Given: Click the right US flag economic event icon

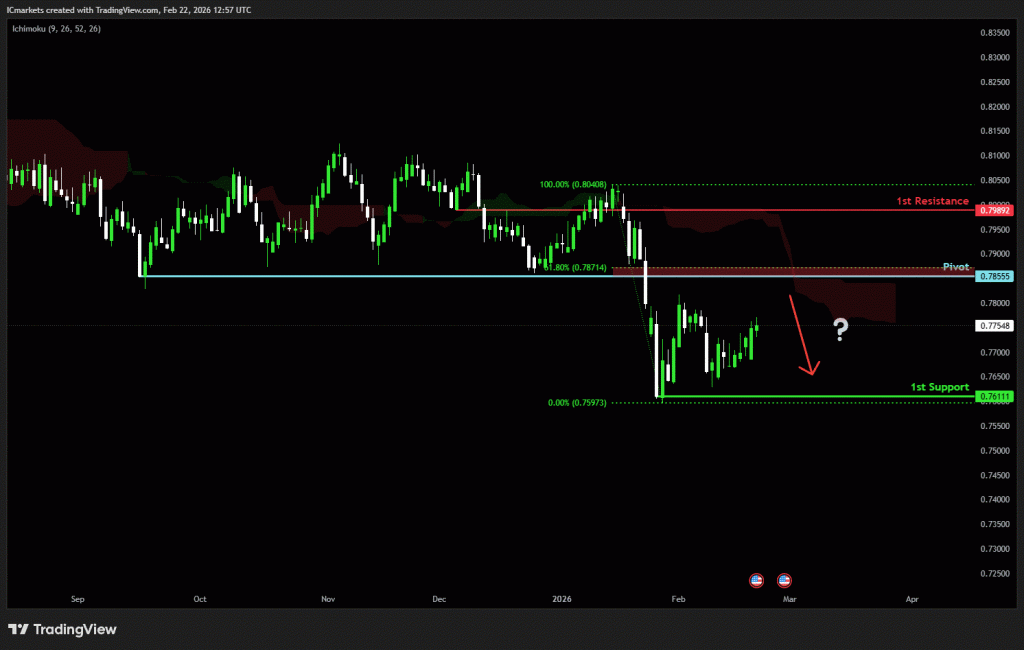Looking at the screenshot, I should point(785,579).
